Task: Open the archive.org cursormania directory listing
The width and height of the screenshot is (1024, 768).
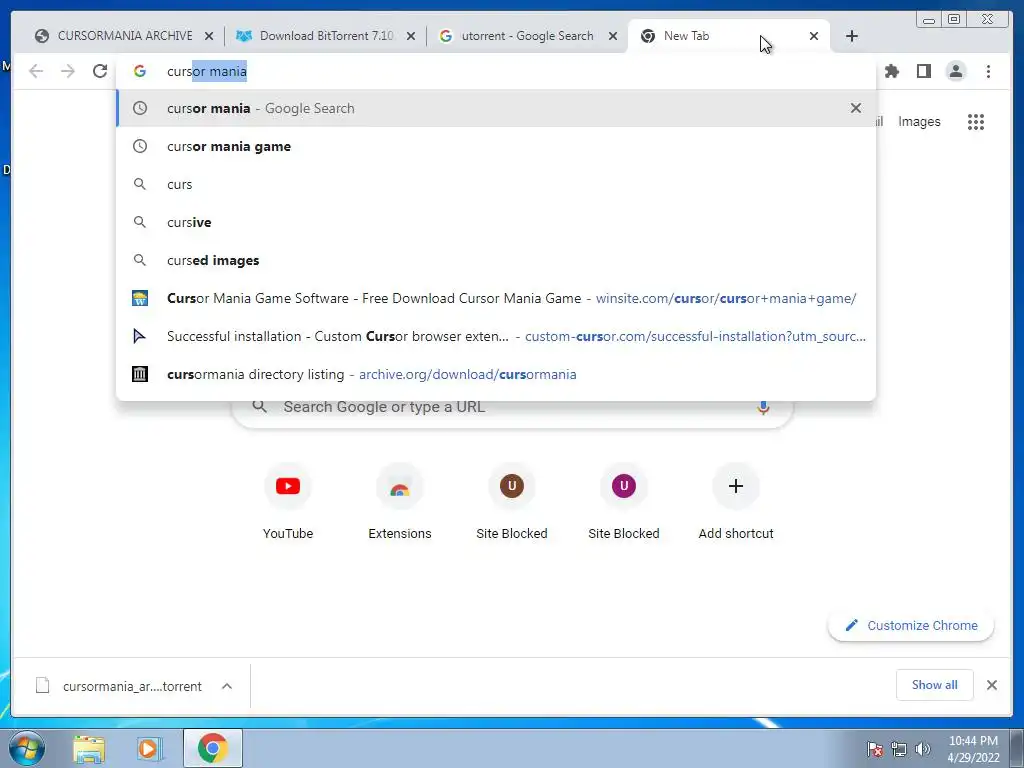Action: [x=496, y=374]
